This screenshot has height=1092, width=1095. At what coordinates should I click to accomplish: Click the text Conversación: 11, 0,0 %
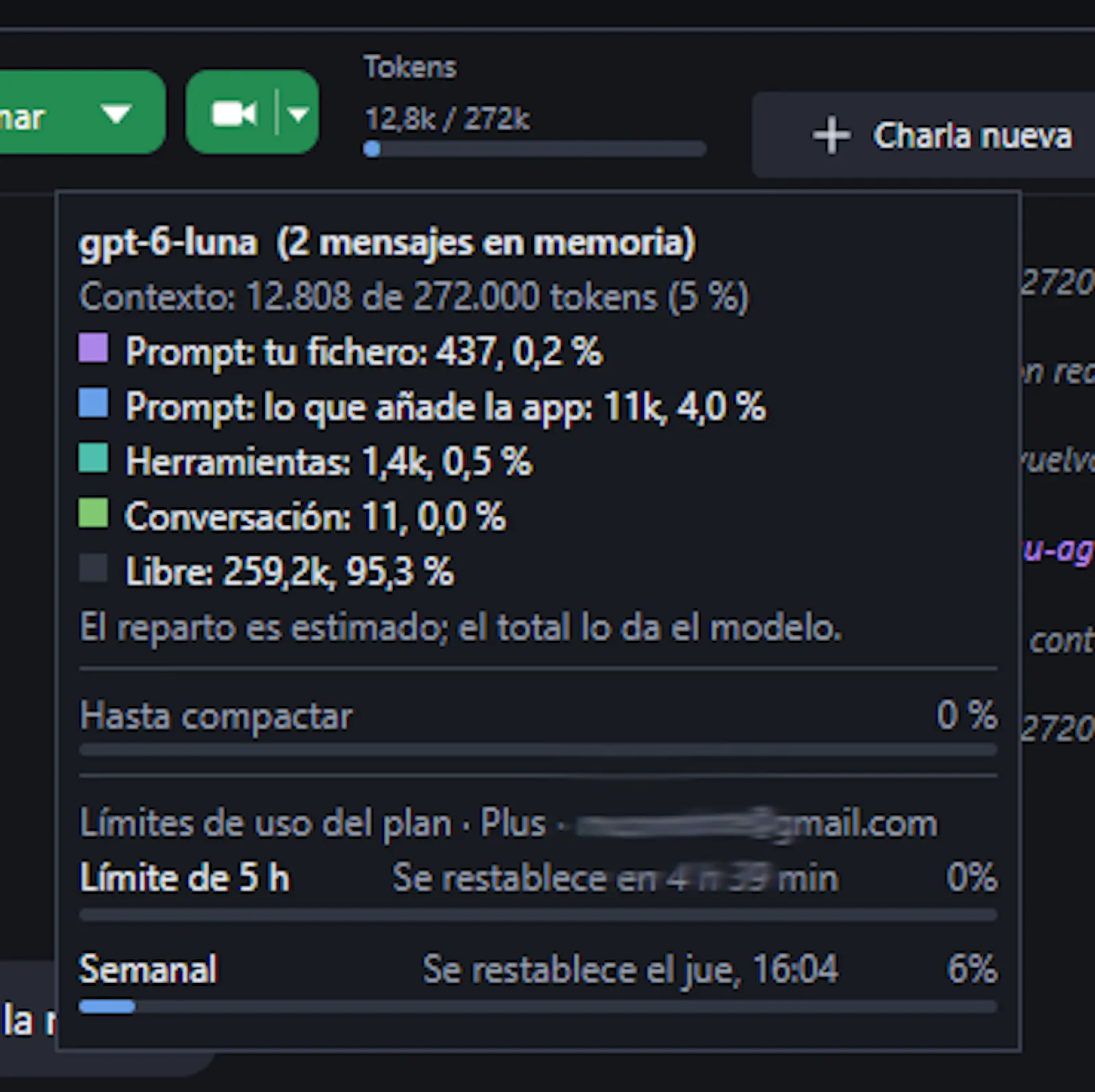tap(315, 517)
